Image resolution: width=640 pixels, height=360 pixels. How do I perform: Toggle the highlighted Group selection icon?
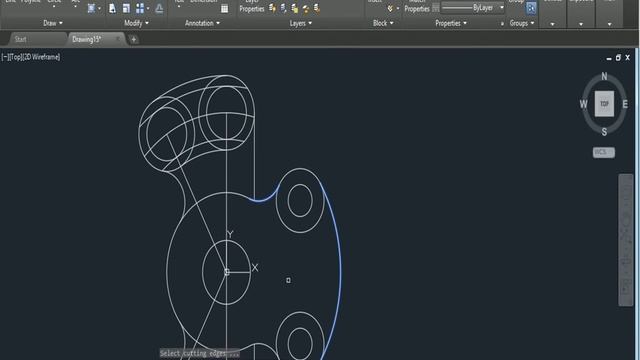(531, 8)
